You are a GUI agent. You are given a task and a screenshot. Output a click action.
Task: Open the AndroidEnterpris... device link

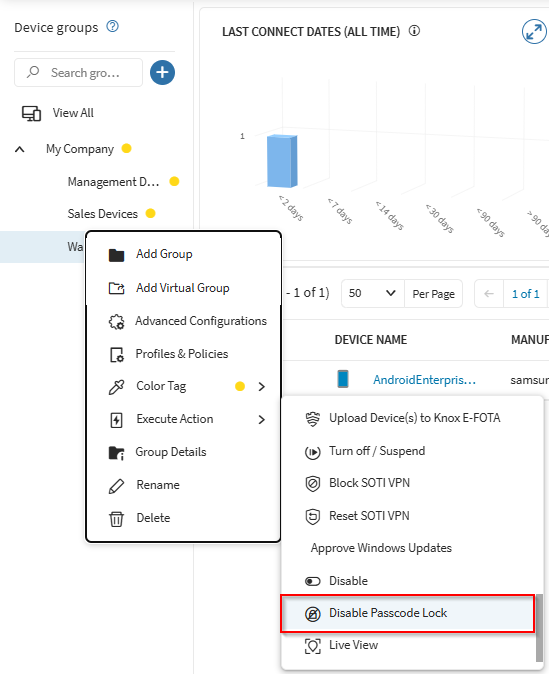[424, 380]
